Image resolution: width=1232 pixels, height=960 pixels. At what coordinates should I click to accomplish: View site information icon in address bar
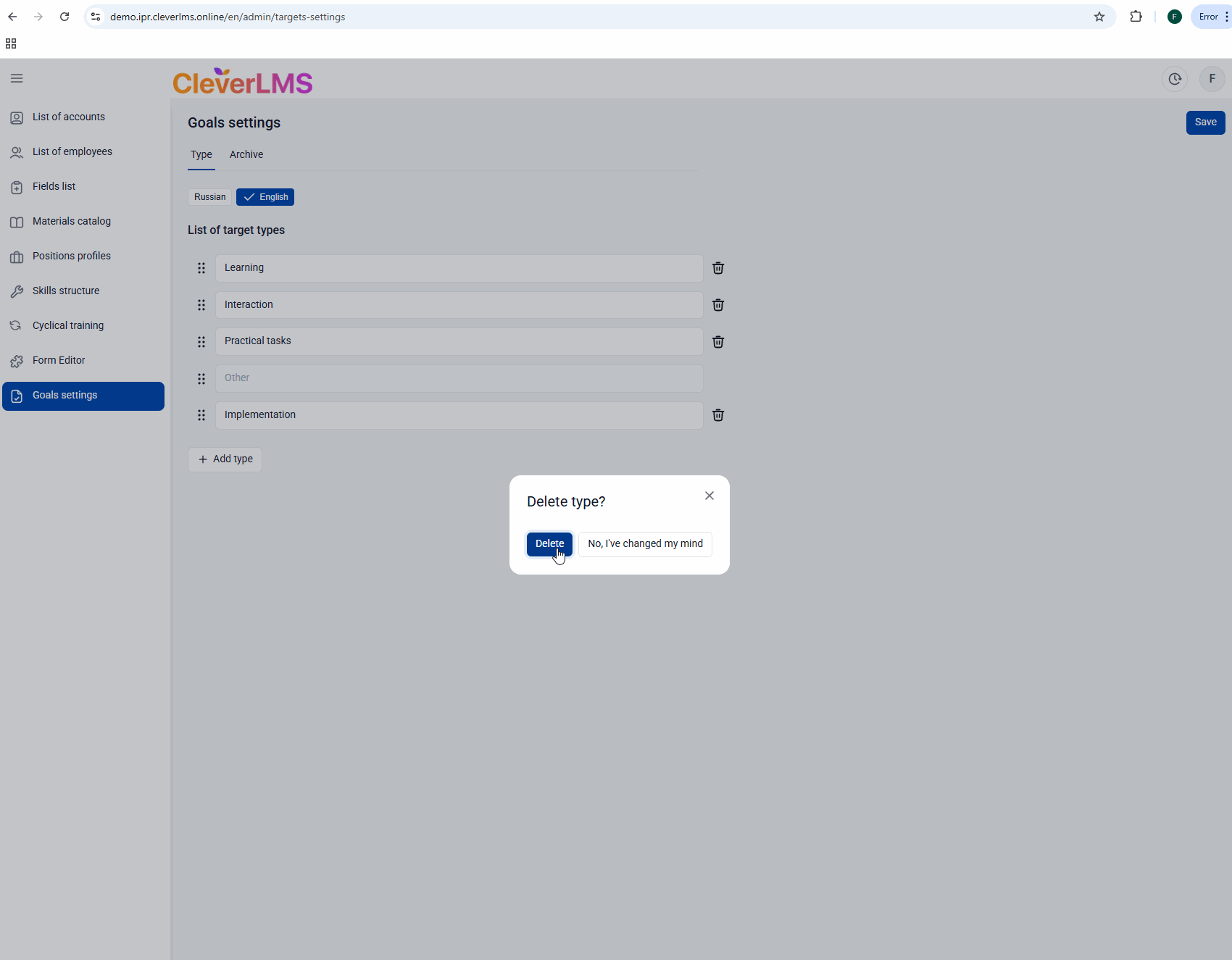[96, 17]
